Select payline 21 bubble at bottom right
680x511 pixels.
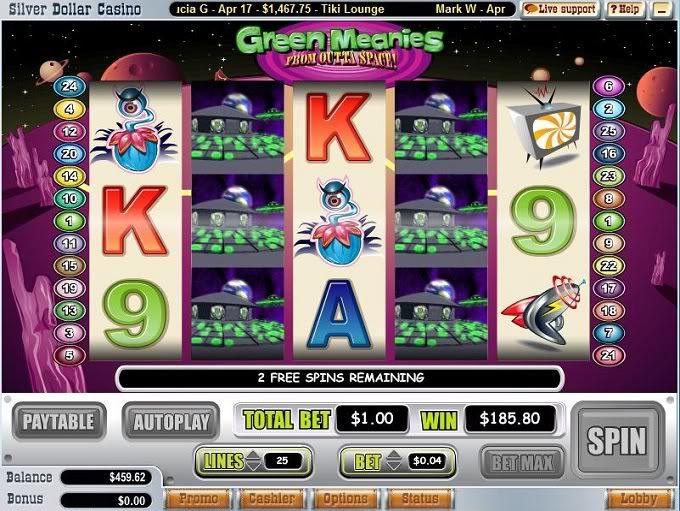coord(608,355)
